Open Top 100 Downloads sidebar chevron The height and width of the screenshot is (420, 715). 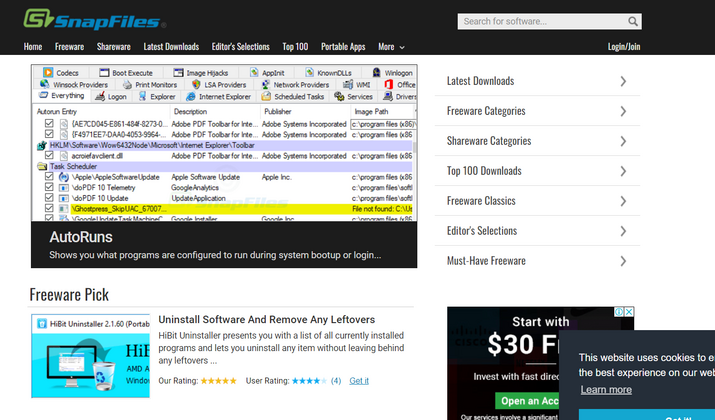tap(623, 171)
